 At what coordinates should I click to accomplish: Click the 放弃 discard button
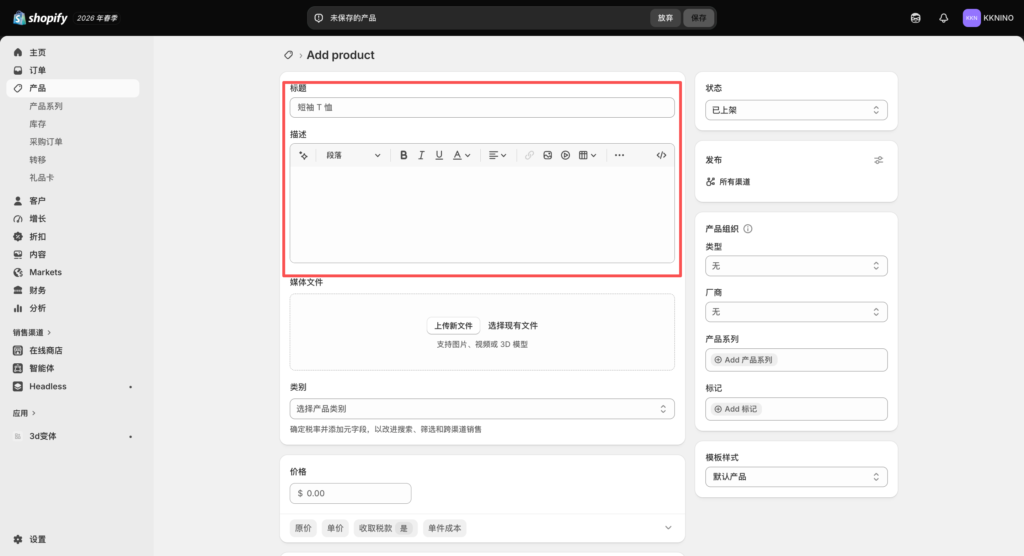click(x=665, y=18)
